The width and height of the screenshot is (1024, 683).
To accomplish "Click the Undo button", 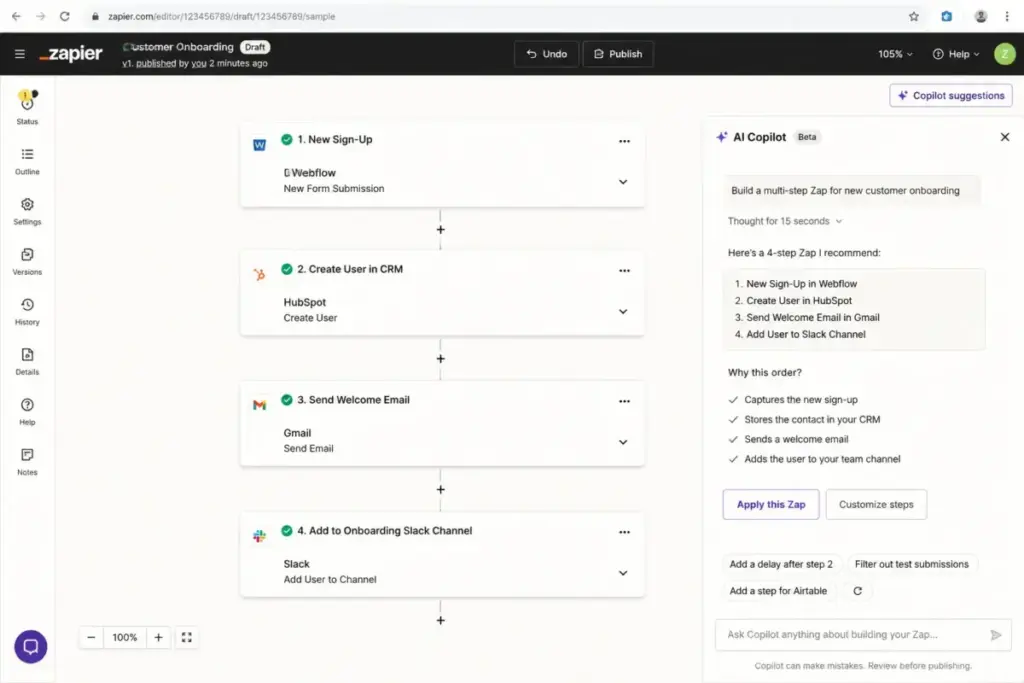I will click(x=546, y=54).
